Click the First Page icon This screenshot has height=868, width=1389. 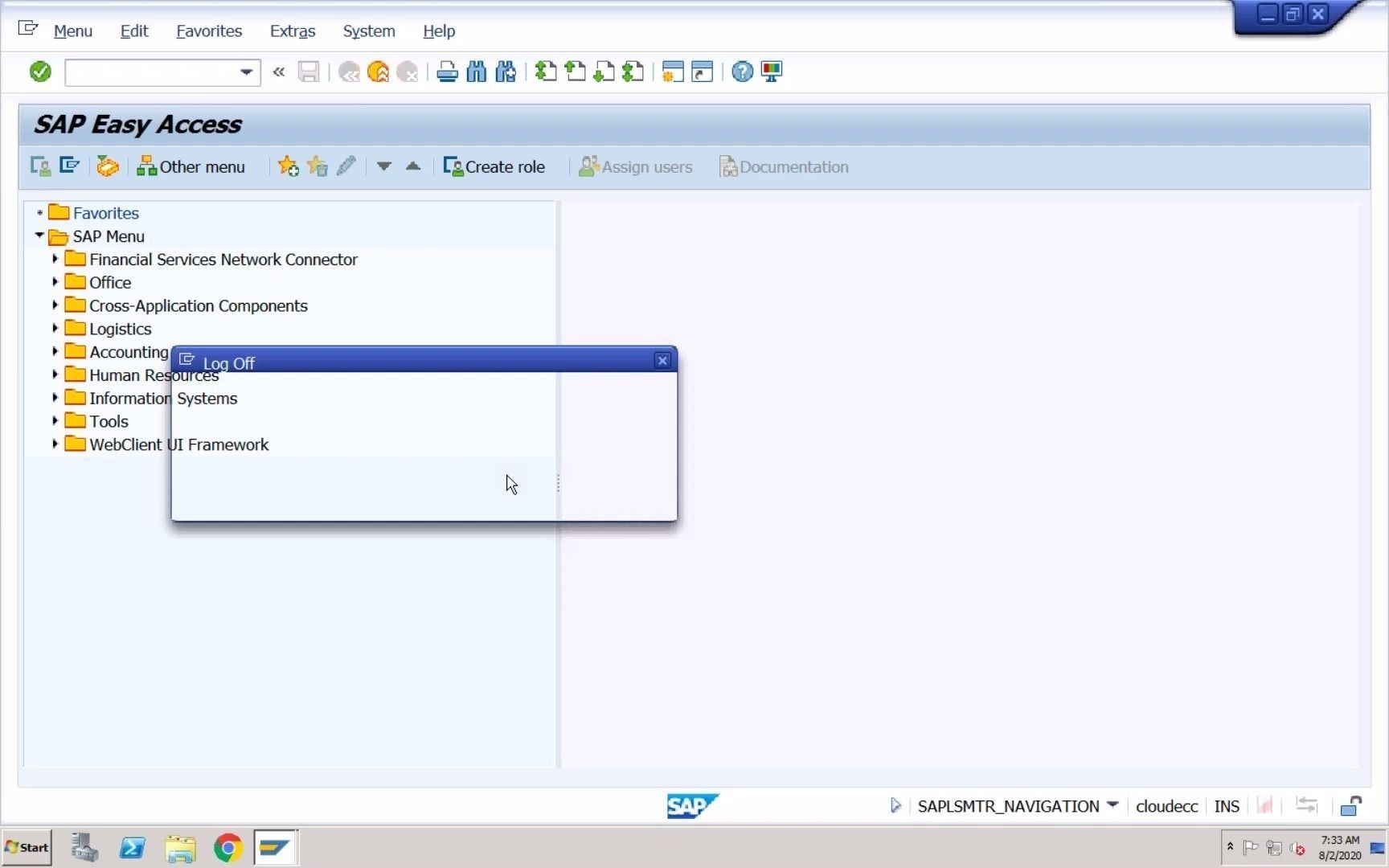546,72
